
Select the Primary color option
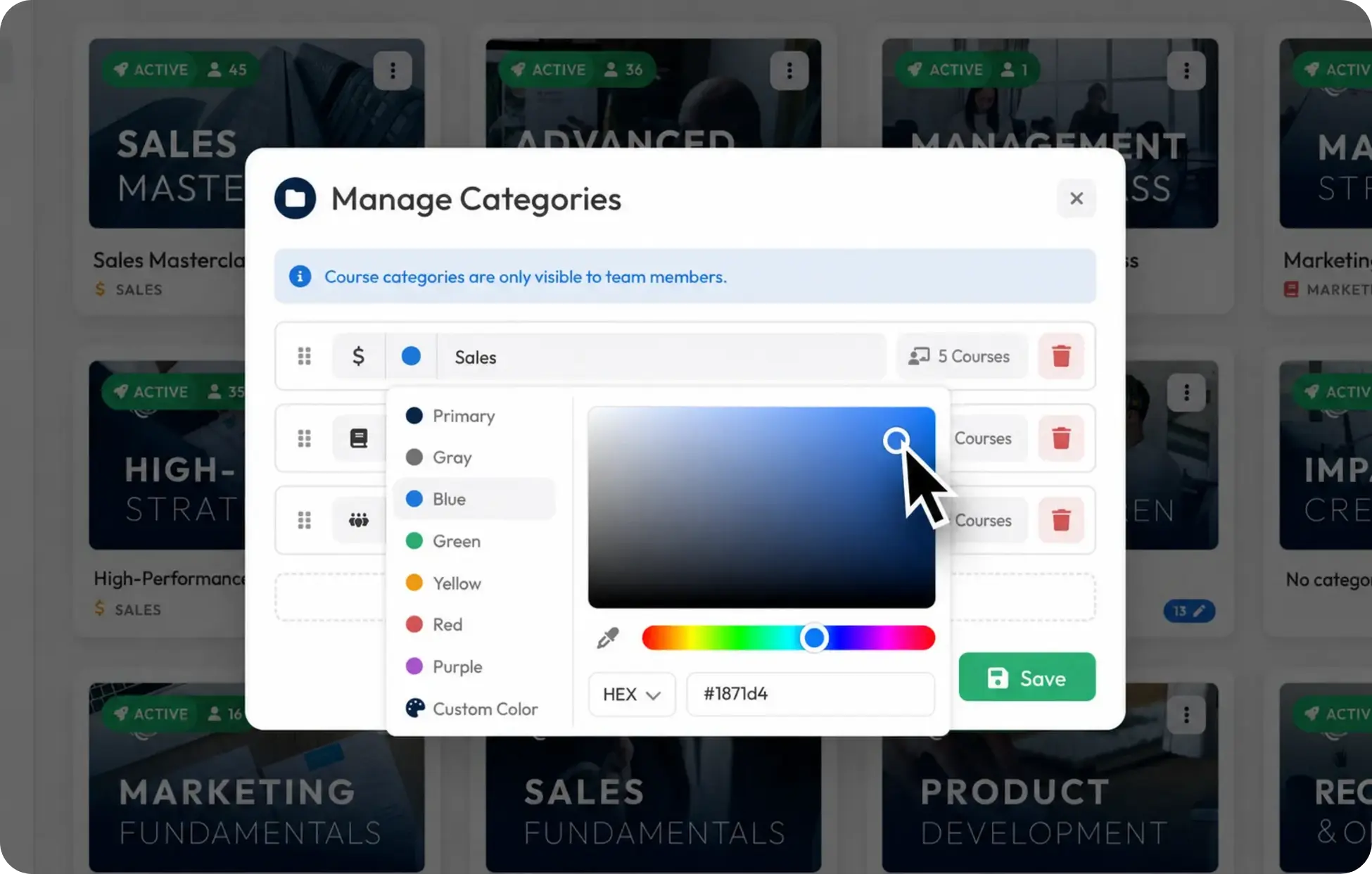pos(474,416)
